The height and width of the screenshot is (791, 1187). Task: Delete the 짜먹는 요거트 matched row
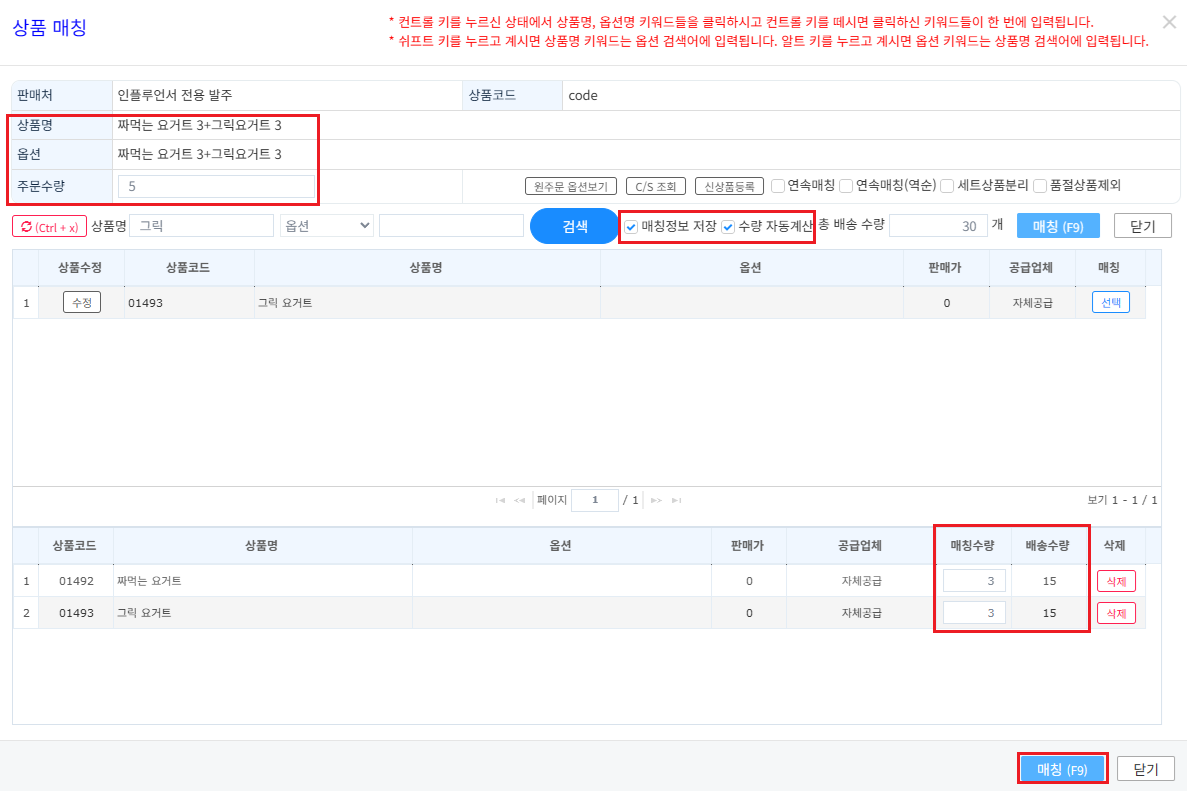coord(1116,581)
